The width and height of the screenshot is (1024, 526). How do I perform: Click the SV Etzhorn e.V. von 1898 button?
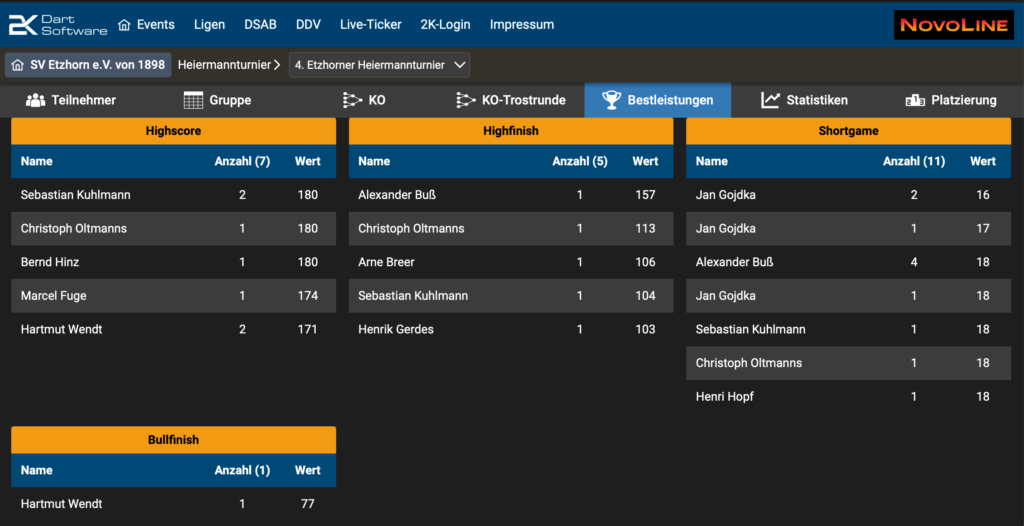pyautogui.click(x=88, y=65)
